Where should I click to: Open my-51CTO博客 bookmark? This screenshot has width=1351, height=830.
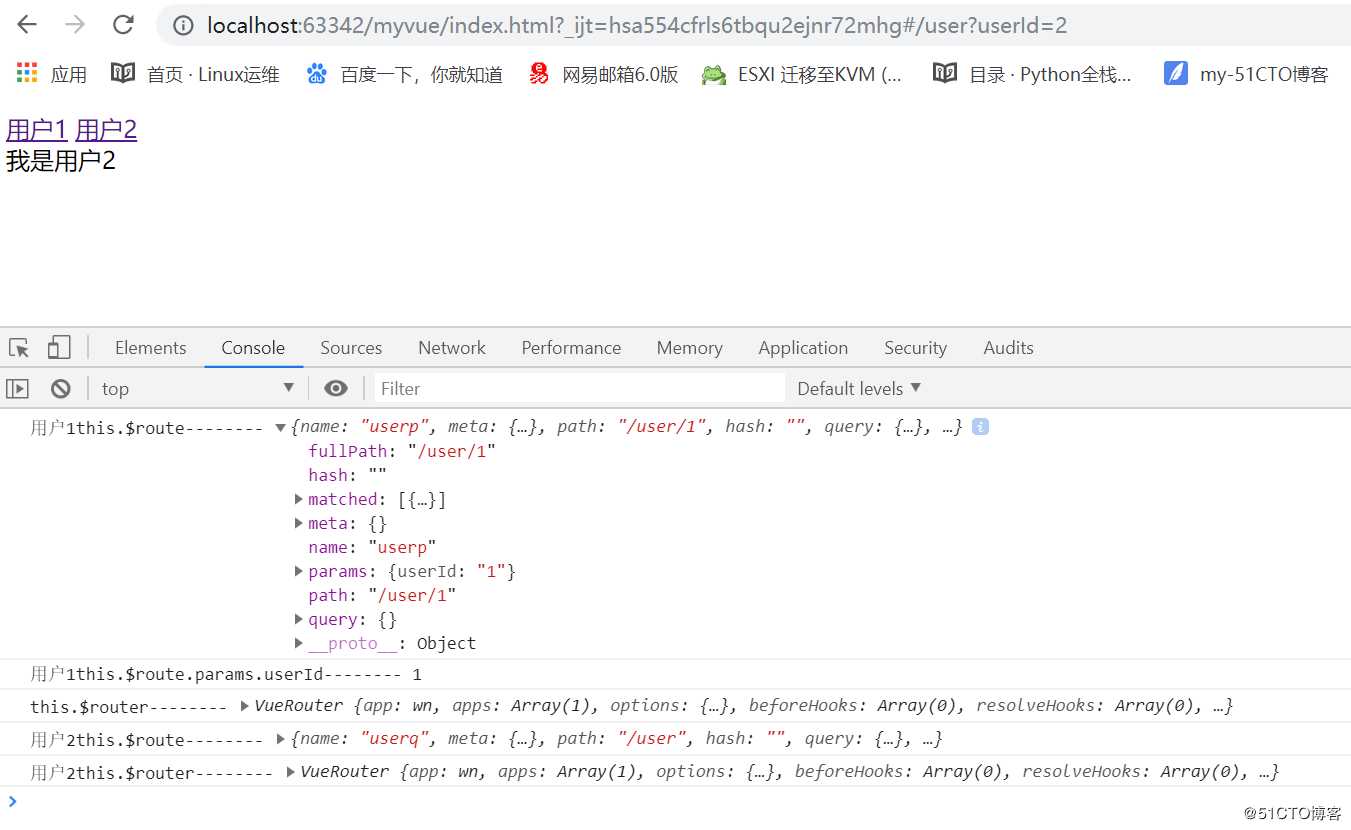[x=1246, y=74]
